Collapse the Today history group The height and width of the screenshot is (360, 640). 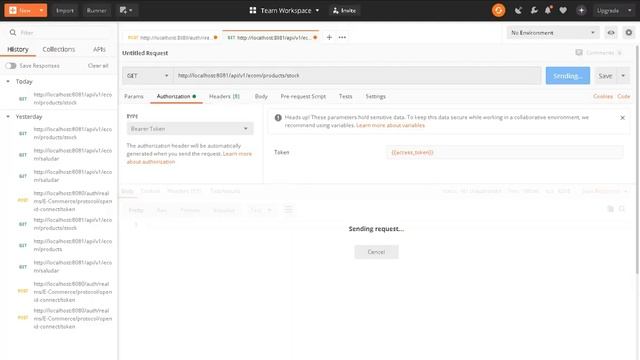tap(8, 82)
